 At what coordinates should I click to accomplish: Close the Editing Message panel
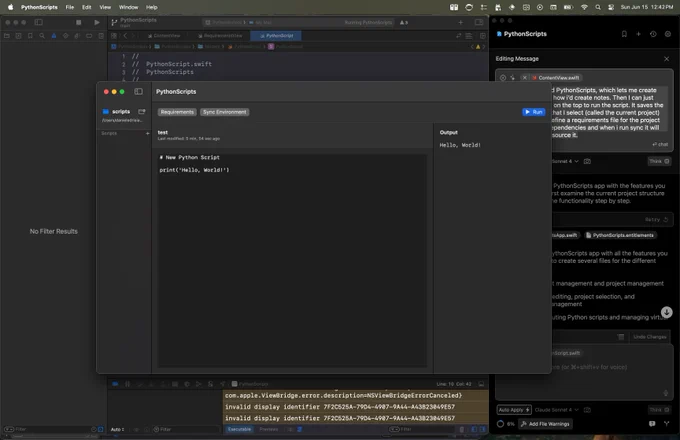(667, 59)
